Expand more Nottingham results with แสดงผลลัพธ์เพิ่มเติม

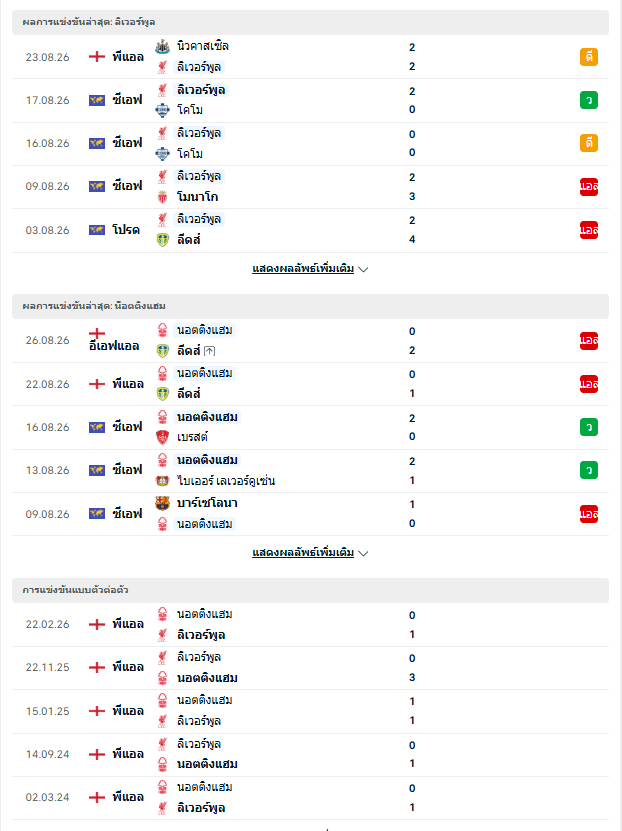click(x=303, y=553)
